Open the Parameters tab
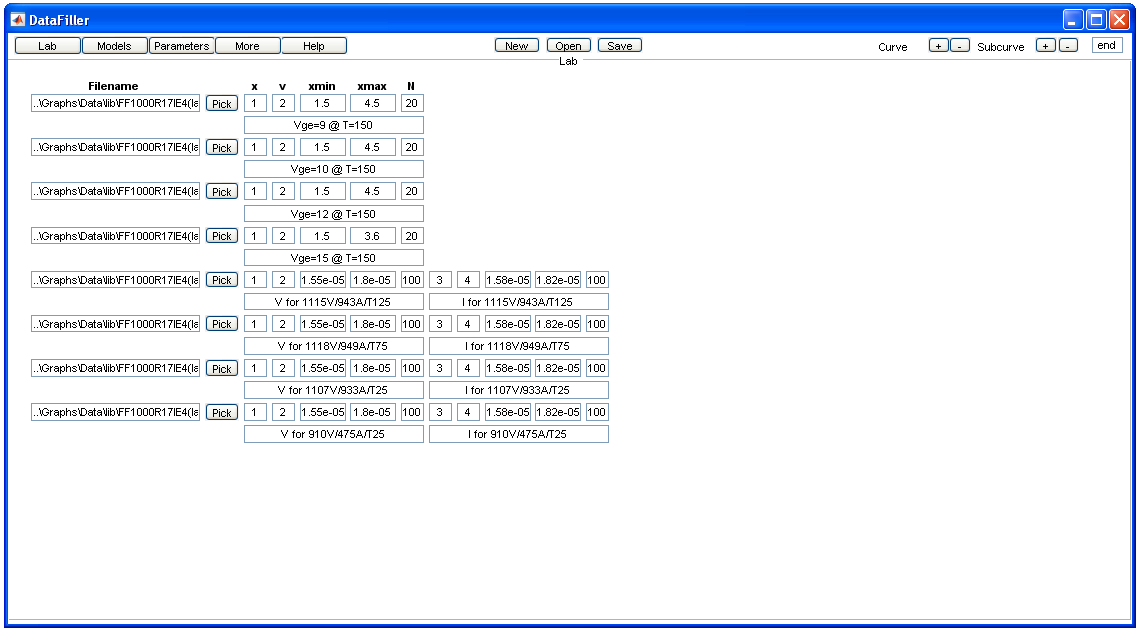The height and width of the screenshot is (632, 1140). point(181,46)
